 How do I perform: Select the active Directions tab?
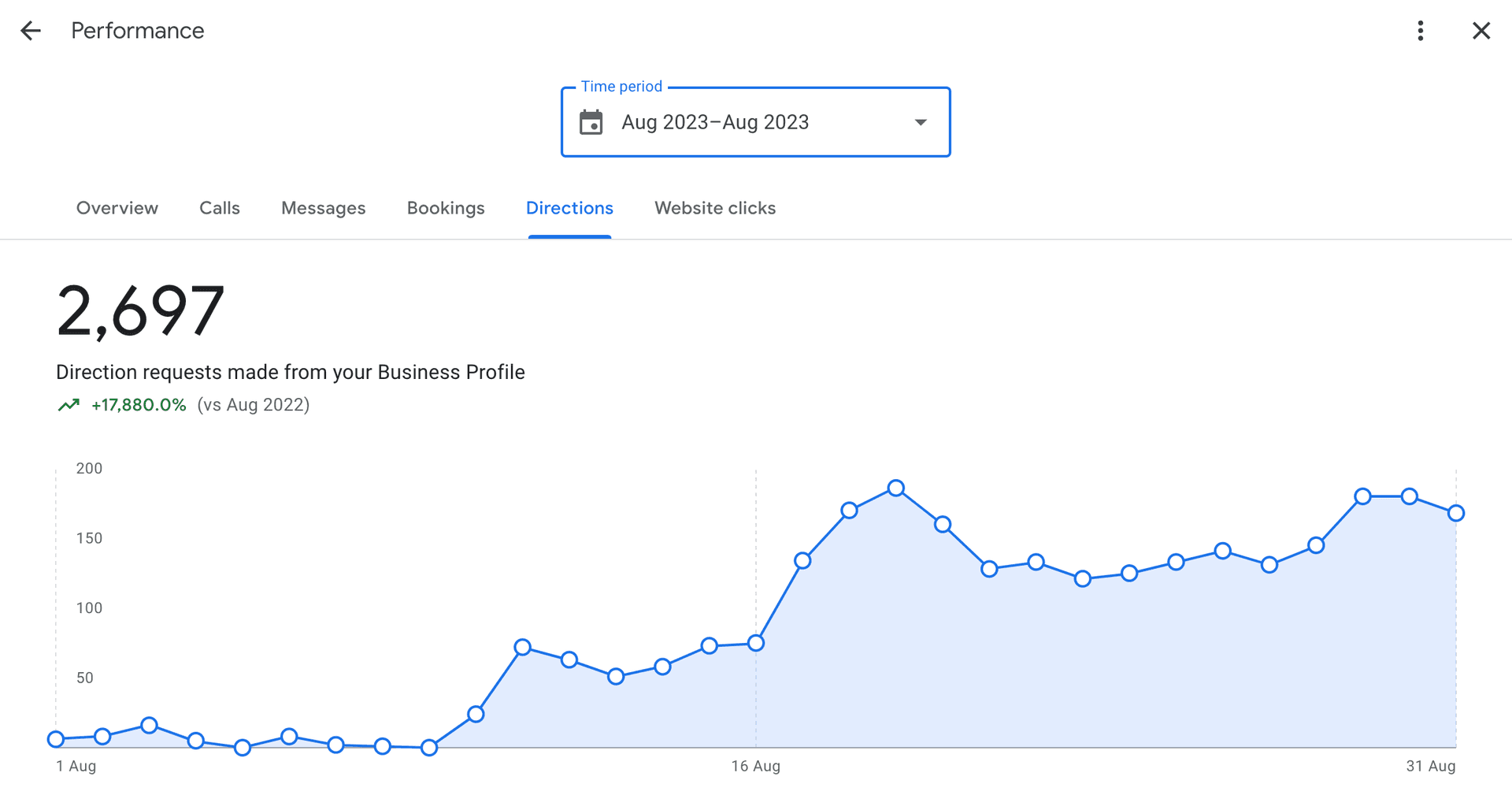coord(569,208)
